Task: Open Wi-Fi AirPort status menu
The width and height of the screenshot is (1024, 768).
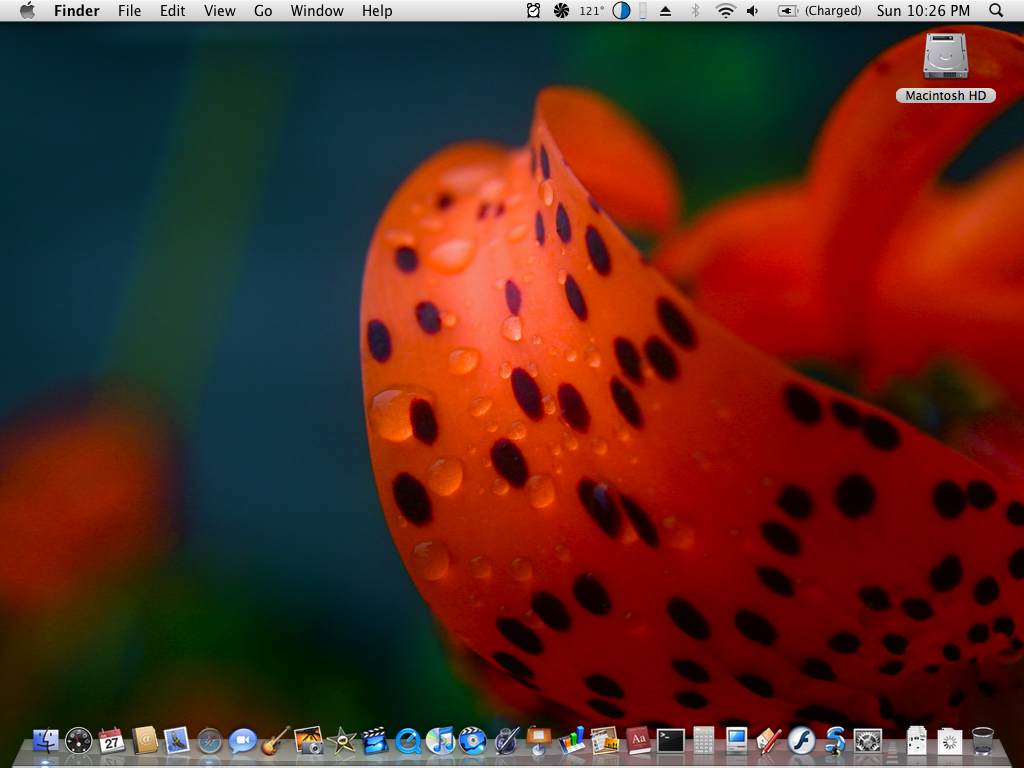Action: click(x=725, y=10)
